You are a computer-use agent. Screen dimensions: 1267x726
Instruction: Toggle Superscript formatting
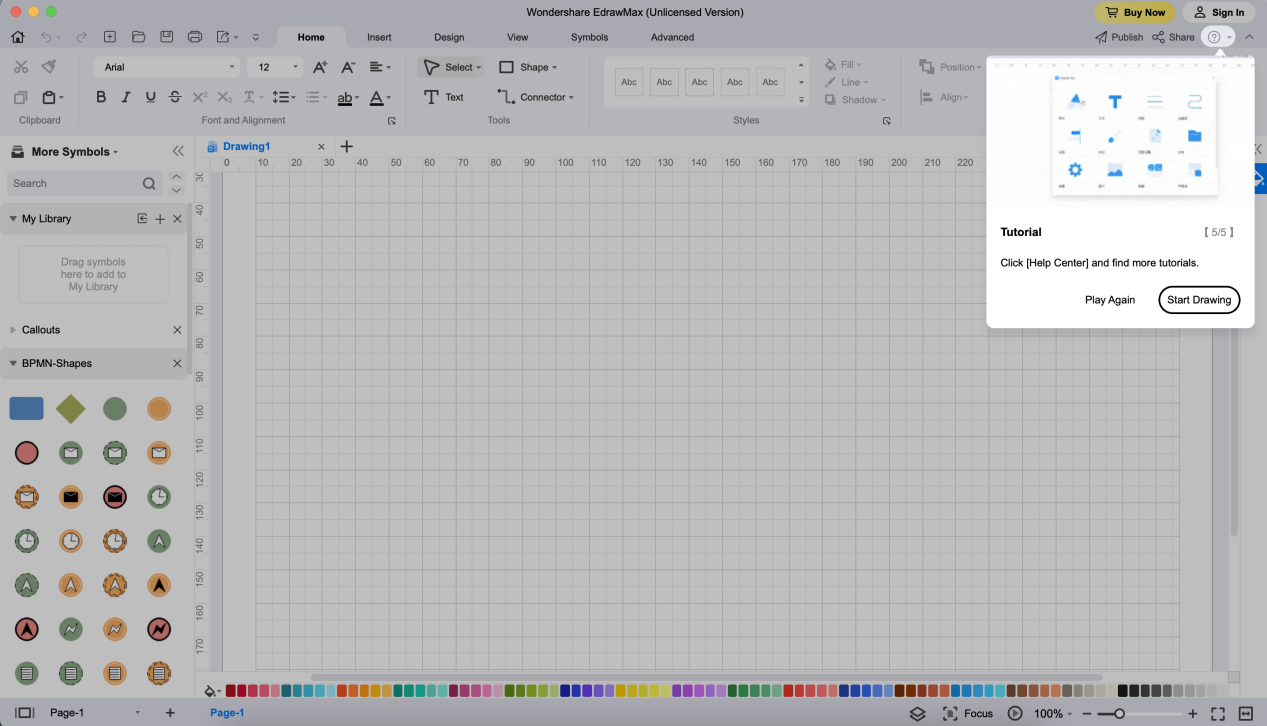coord(200,97)
